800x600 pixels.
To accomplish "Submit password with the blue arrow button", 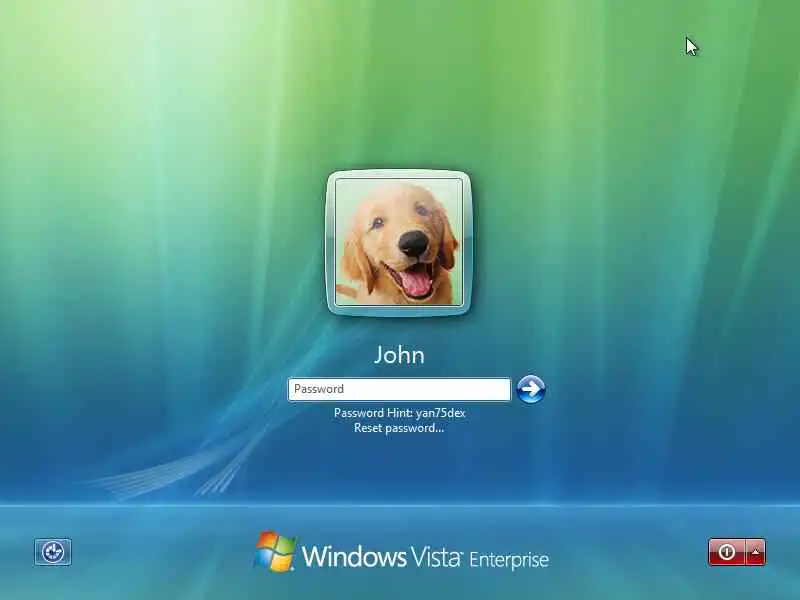I will point(531,389).
